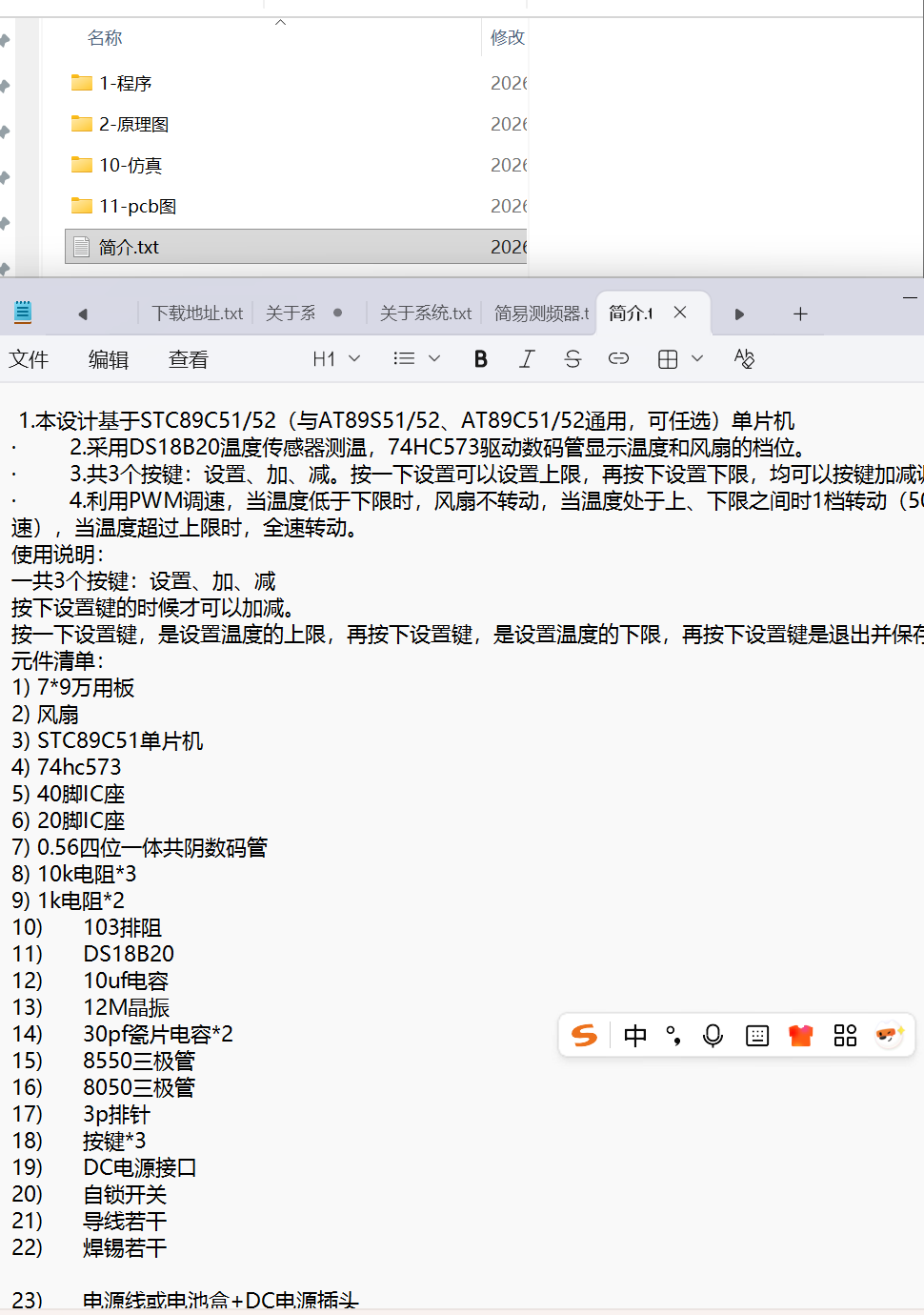Viewport: 924px width, 1315px height.
Task: Select the 1-程序 folder
Action: point(125,83)
